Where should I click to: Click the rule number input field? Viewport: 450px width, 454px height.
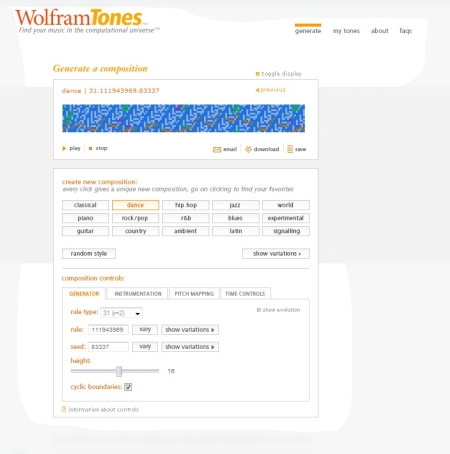click(108, 330)
